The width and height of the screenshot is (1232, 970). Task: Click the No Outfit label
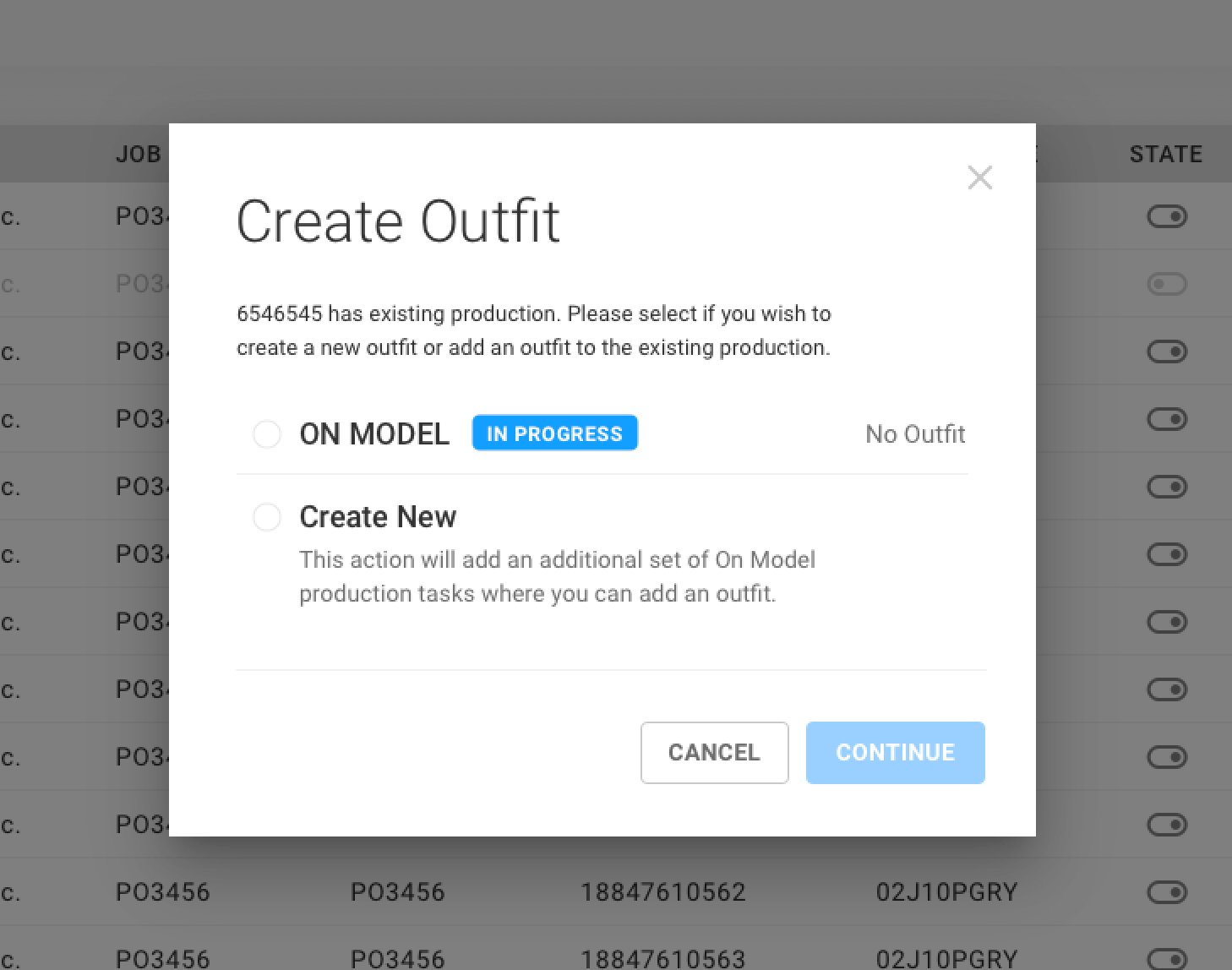915,434
